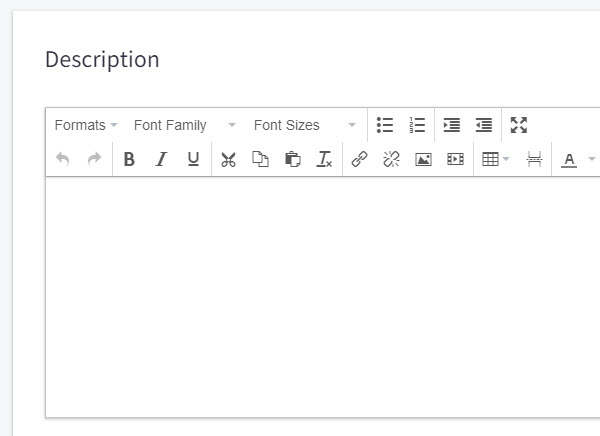Image resolution: width=600 pixels, height=436 pixels.
Task: Paste from clipboard
Action: pos(293,159)
